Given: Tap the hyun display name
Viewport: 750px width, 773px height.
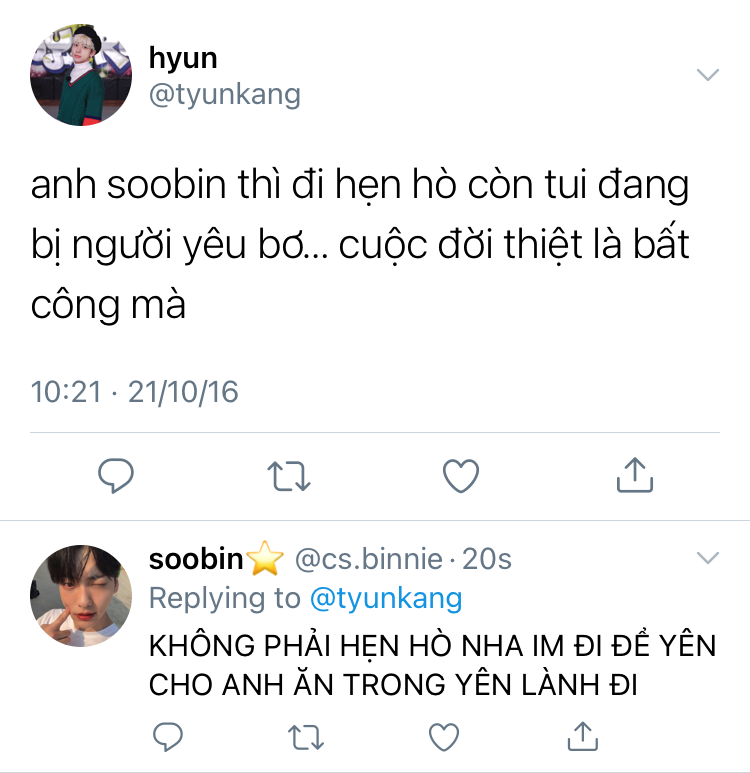Looking at the screenshot, I should (x=183, y=59).
